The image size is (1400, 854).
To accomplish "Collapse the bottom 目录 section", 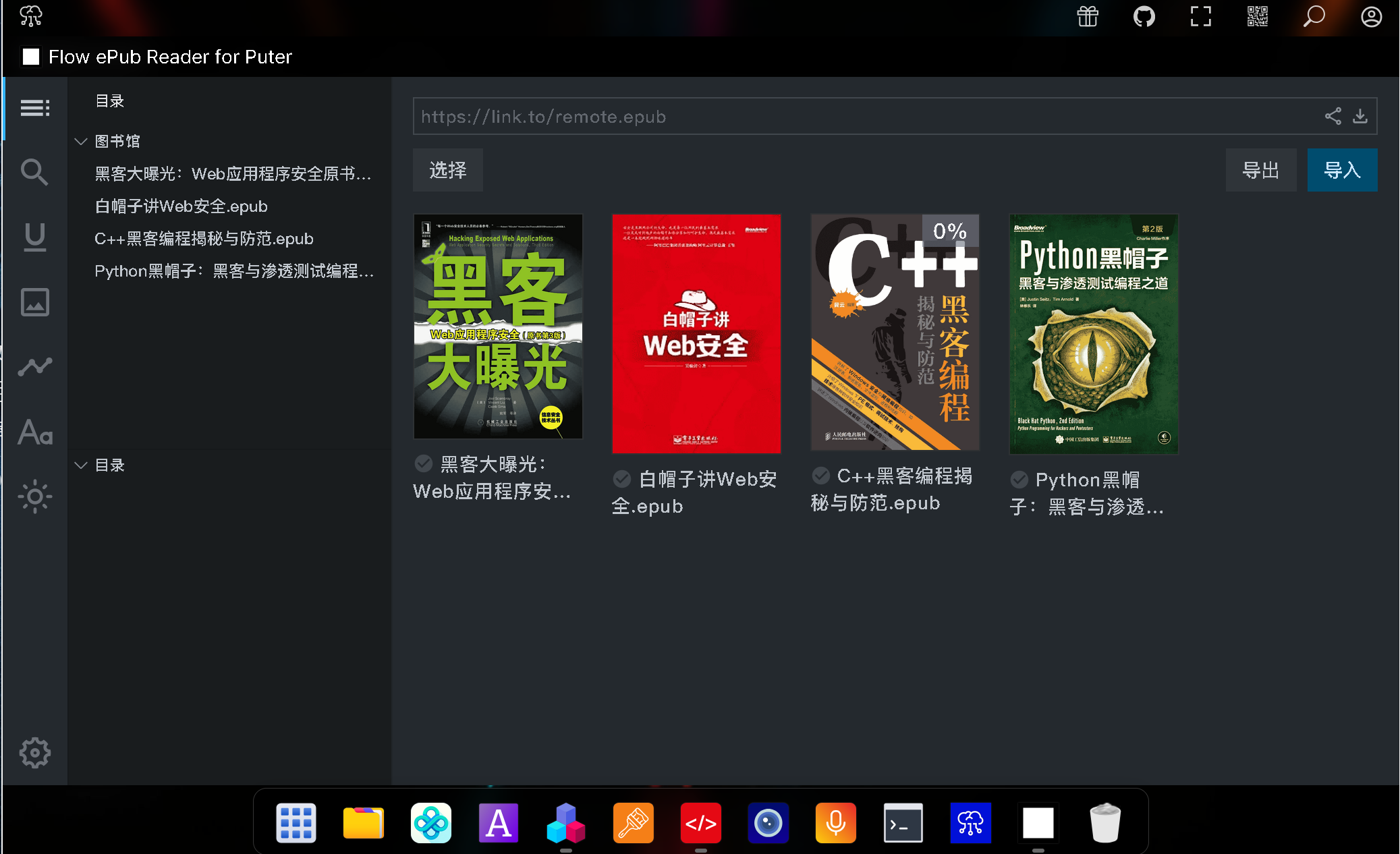I will (x=81, y=465).
